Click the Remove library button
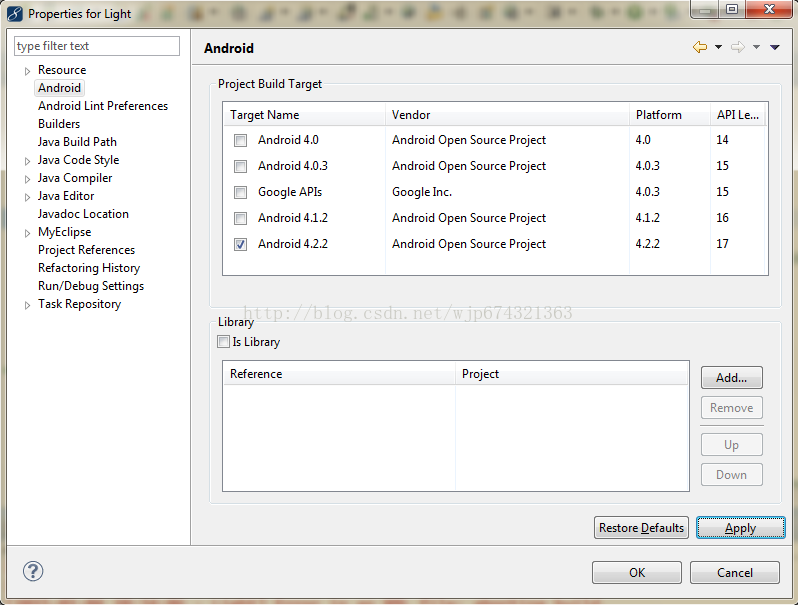Screen dimensions: 798x605 point(731,408)
